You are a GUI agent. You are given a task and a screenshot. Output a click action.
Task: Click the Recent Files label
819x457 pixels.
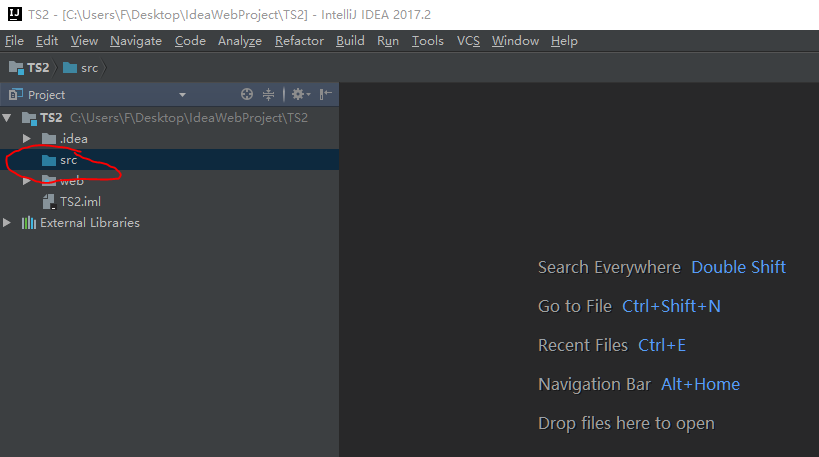tap(583, 345)
